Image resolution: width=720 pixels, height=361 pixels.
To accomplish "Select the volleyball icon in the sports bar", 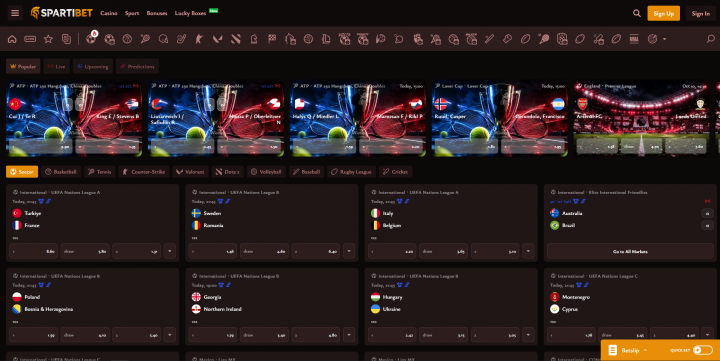I will pos(308,39).
